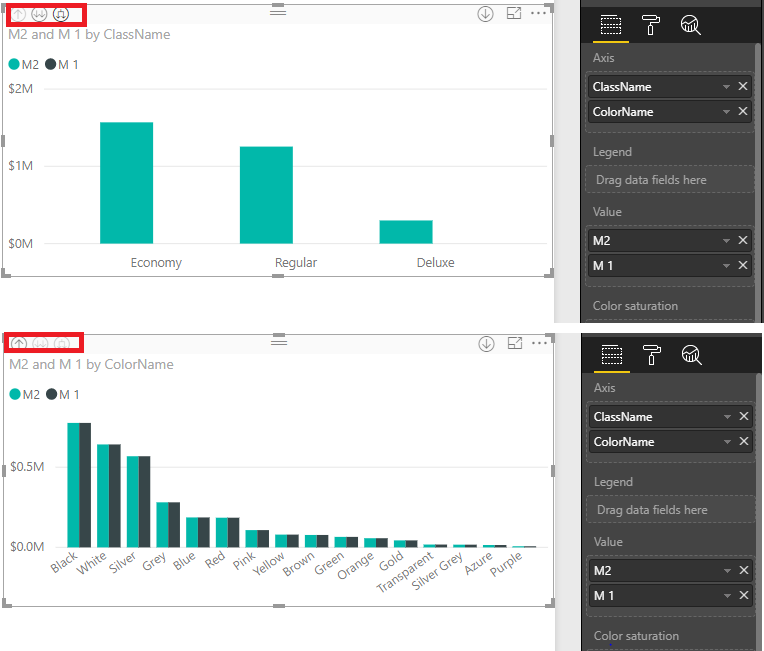Screen dimensions: 764x651
Task: Remove ClassName from bottom Axis well
Action: pyautogui.click(x=744, y=416)
